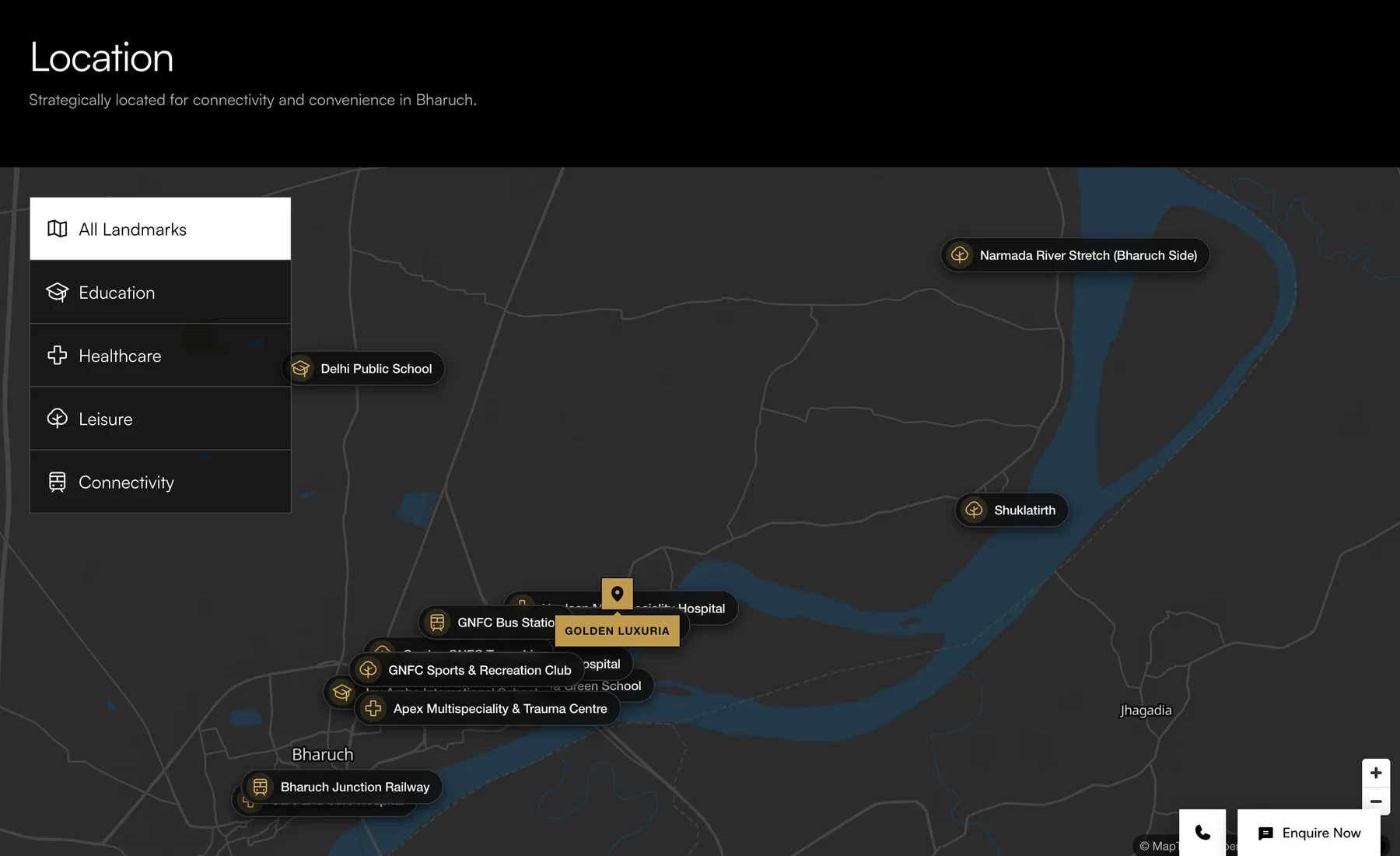Show Leisure landmarks on map

[x=160, y=419]
